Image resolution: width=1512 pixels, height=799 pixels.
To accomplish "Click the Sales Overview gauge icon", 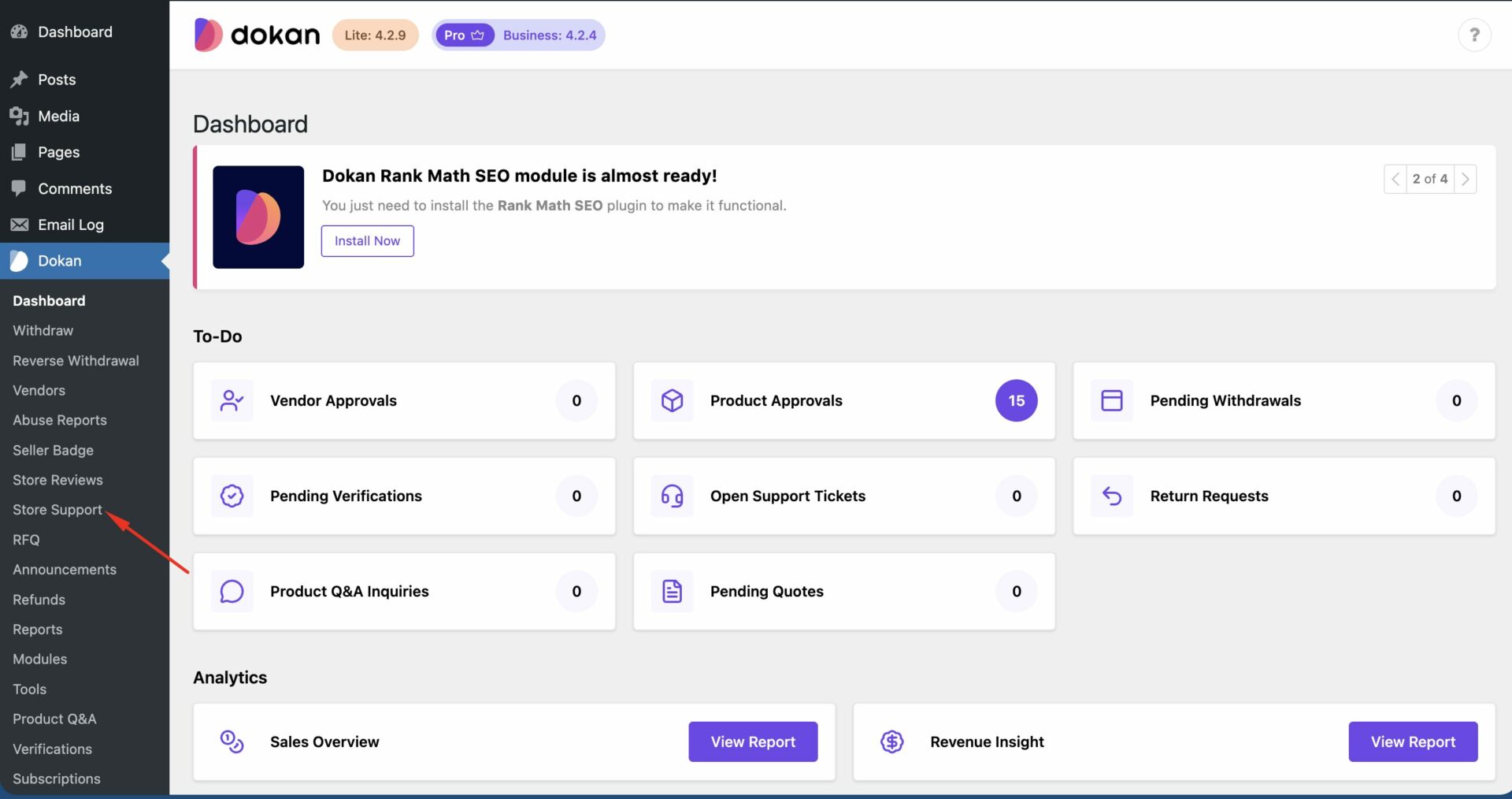I will coord(229,741).
